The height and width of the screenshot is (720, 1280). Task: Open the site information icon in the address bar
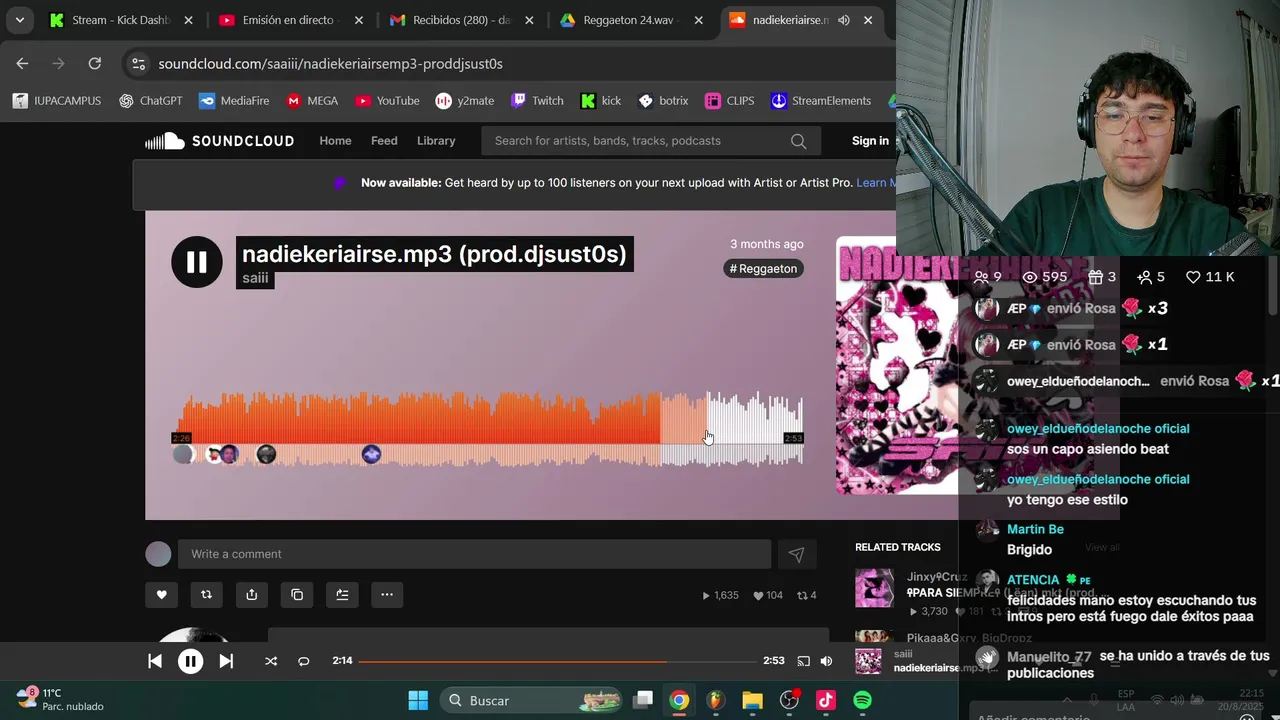point(138,63)
